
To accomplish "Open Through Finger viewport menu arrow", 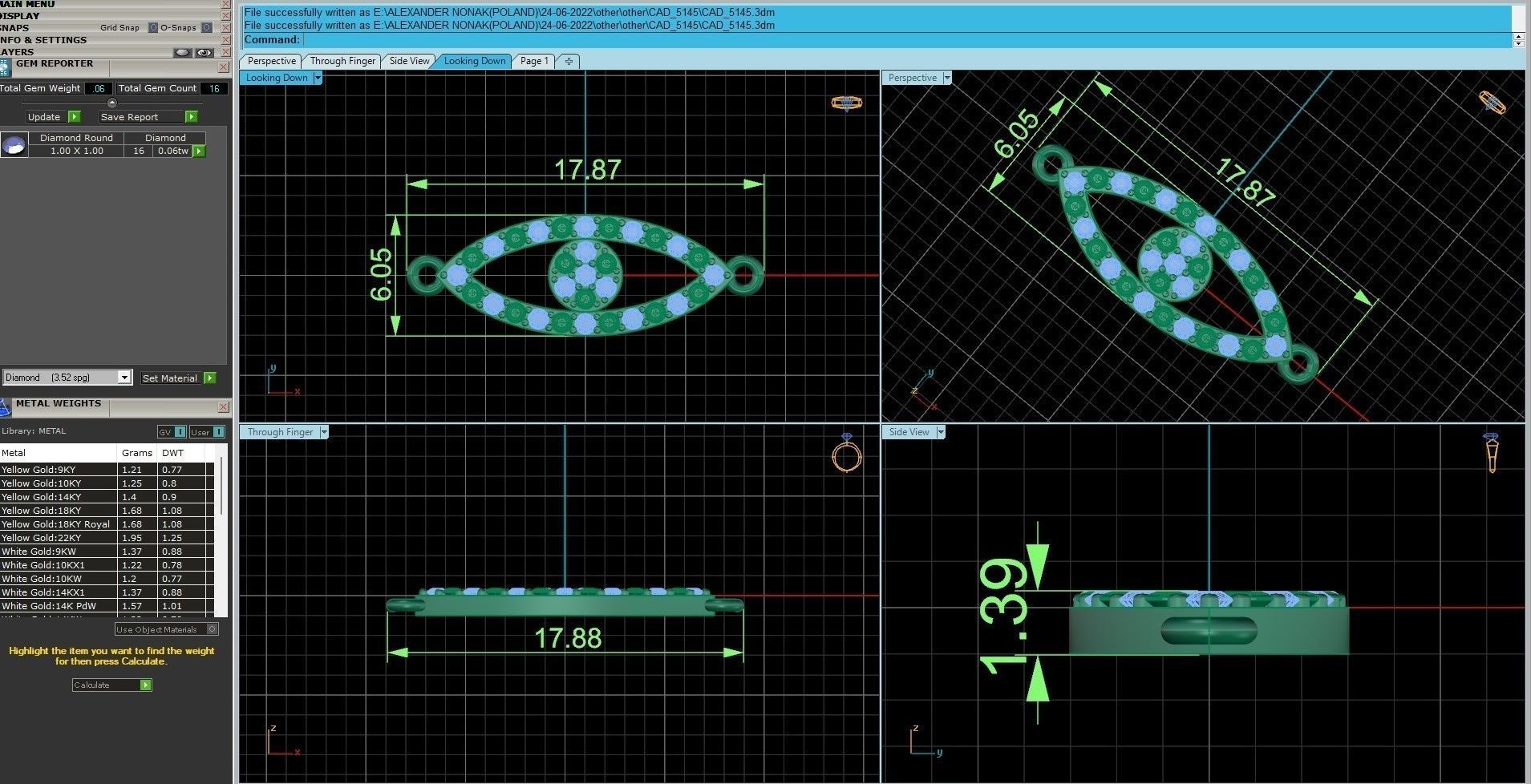I will tap(324, 432).
